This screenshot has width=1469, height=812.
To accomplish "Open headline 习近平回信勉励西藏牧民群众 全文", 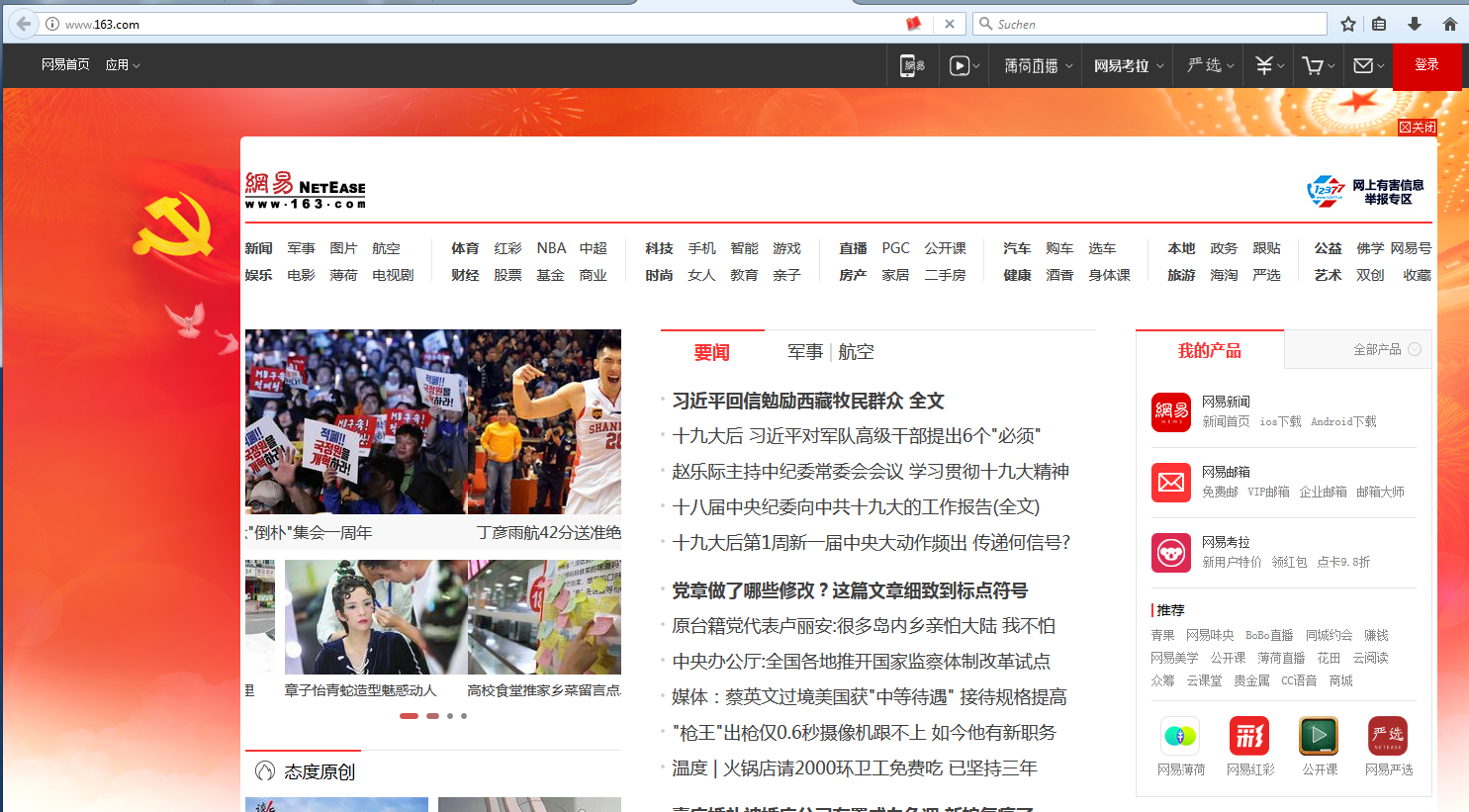I will 808,401.
